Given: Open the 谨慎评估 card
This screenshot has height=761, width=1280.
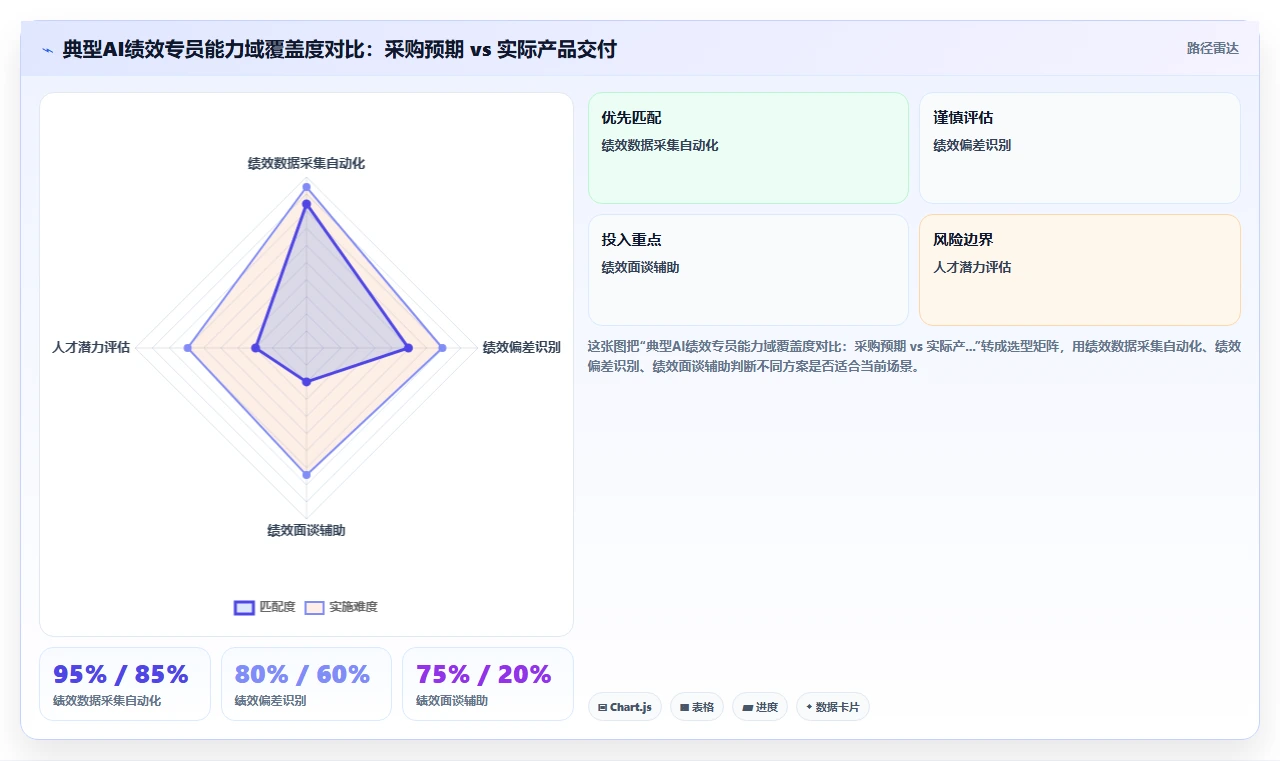Looking at the screenshot, I should click(1079, 148).
